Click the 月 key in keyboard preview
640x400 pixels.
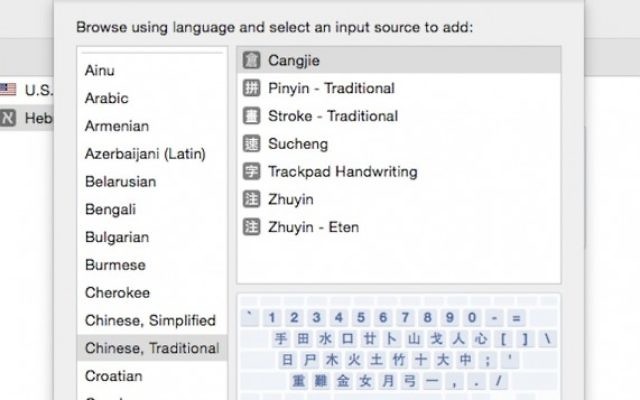[x=387, y=381]
